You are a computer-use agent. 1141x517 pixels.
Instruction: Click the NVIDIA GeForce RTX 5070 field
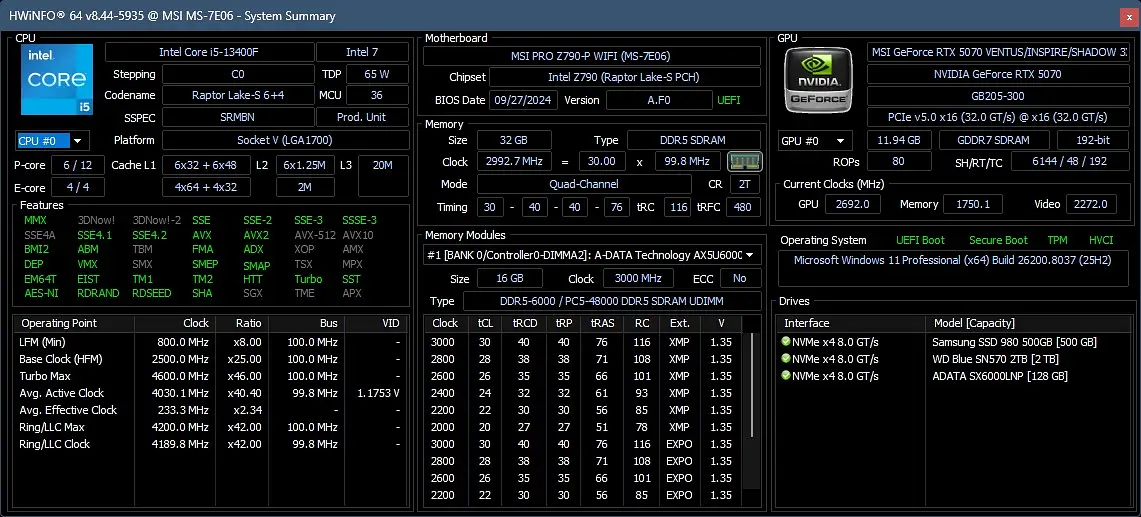pyautogui.click(x=998, y=74)
